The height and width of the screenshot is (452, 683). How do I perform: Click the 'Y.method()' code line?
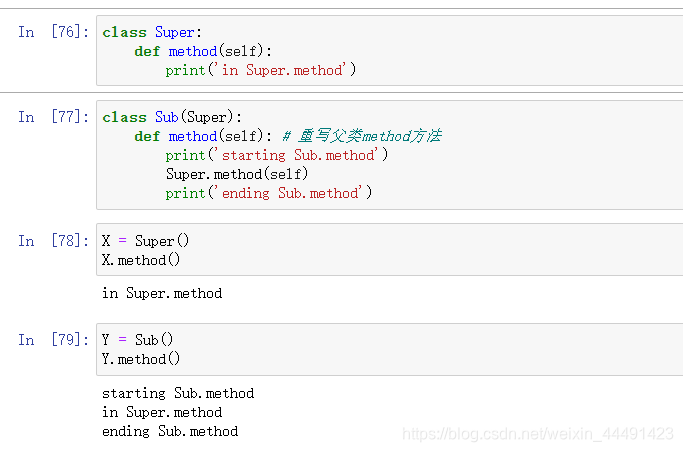(x=141, y=359)
